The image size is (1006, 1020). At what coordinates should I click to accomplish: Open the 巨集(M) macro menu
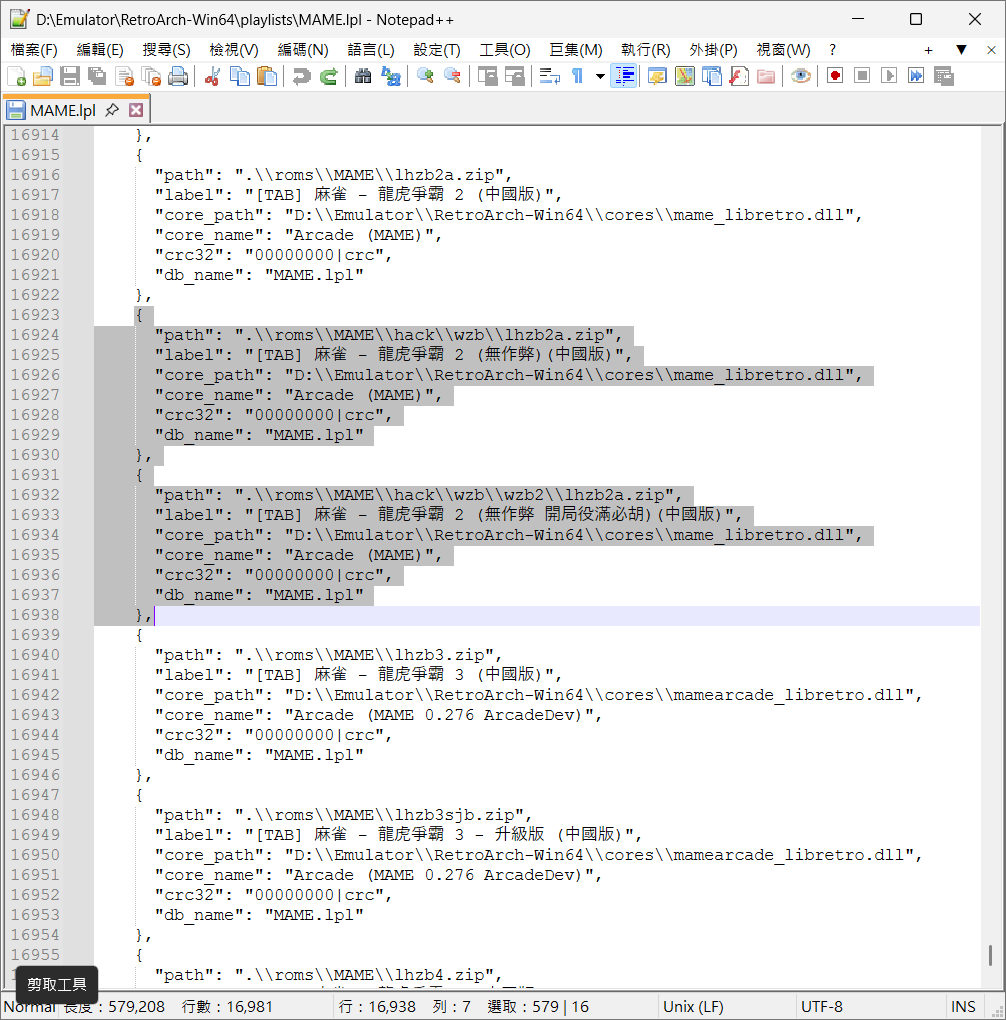pos(576,50)
